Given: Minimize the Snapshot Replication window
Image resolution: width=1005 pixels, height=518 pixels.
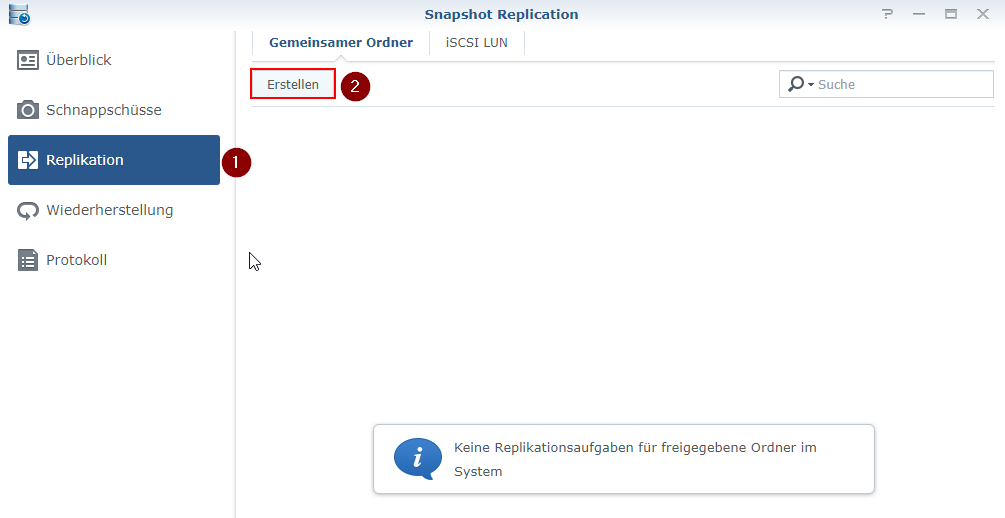Looking at the screenshot, I should [919, 14].
